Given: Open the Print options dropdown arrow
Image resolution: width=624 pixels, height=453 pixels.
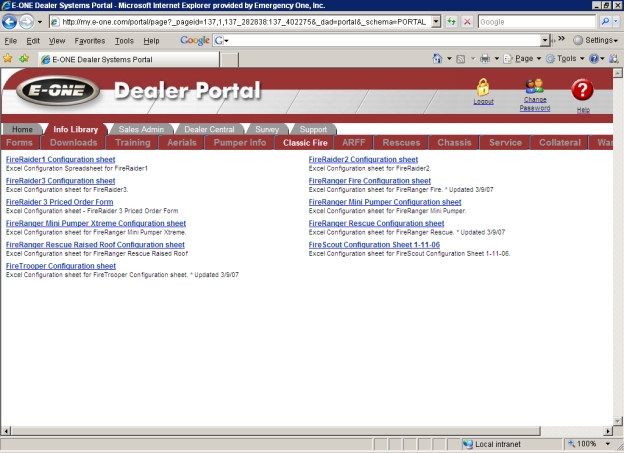Looking at the screenshot, I should [x=497, y=59].
